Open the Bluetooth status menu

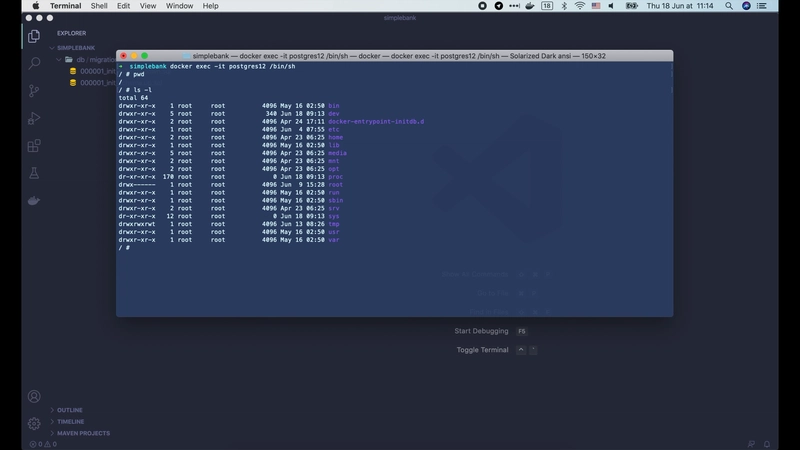(x=564, y=6)
